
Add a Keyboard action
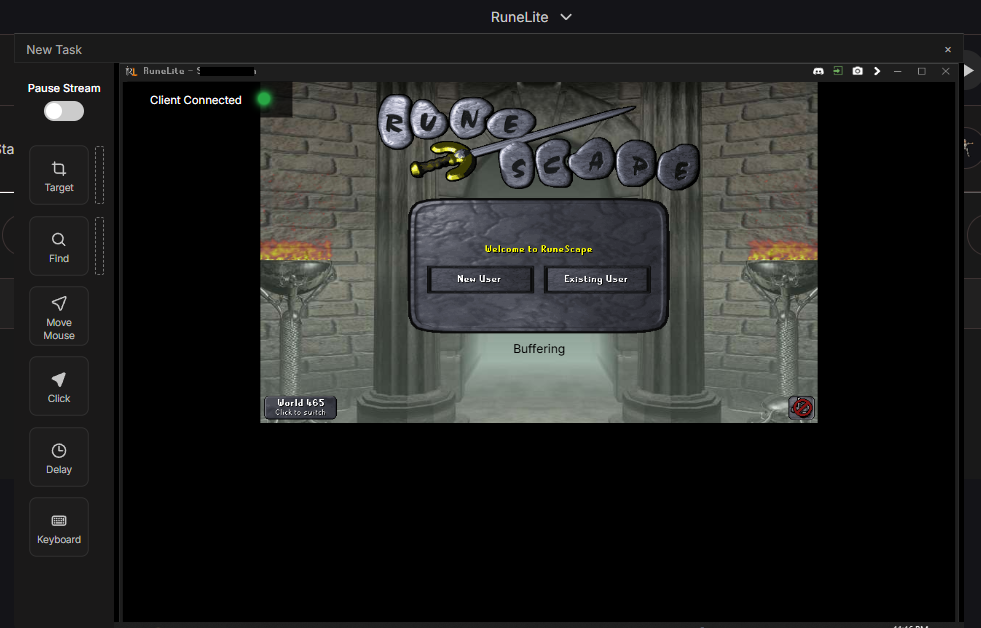coord(59,527)
